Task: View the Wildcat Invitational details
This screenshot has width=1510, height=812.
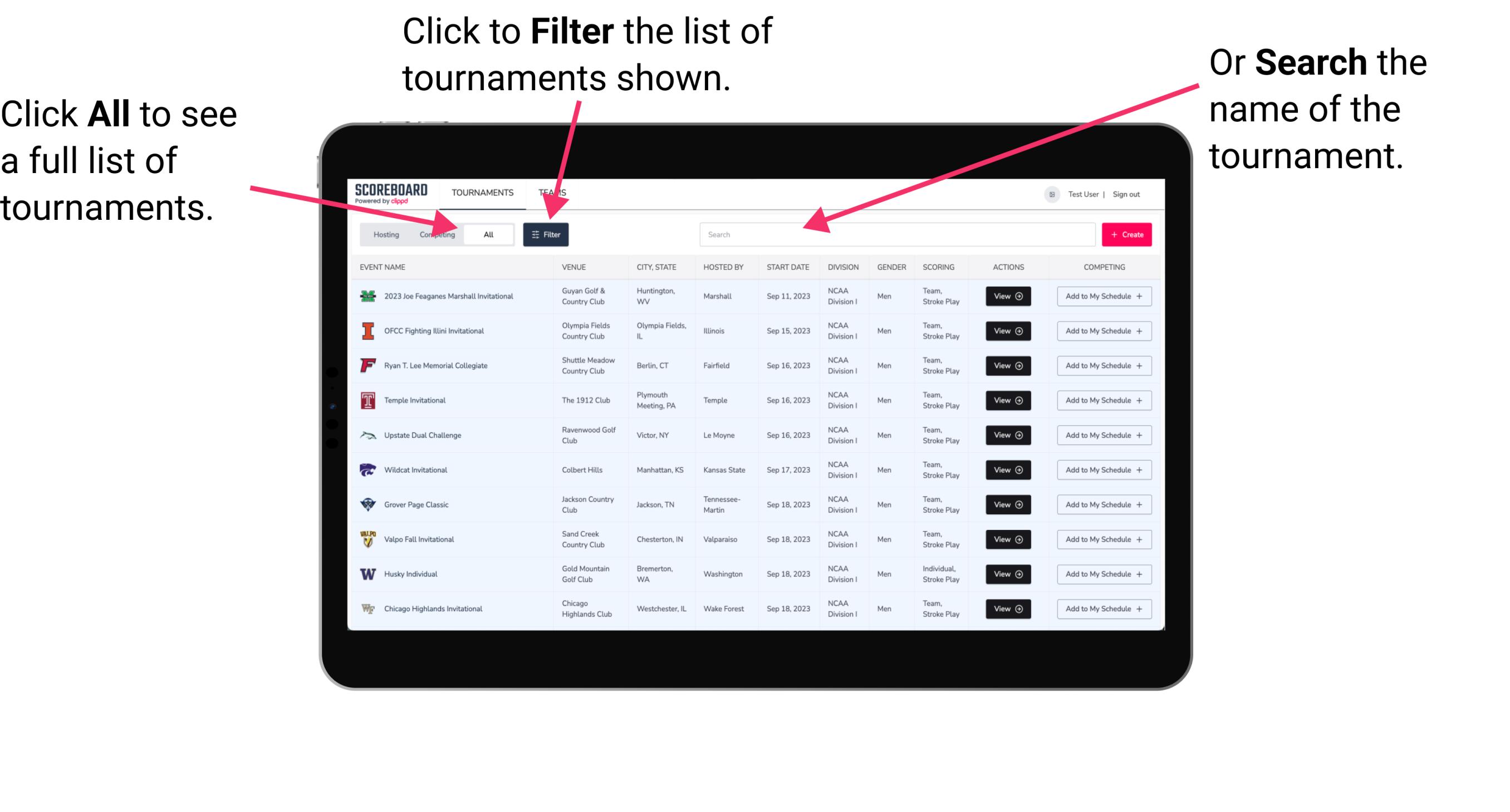Action: pos(1007,470)
